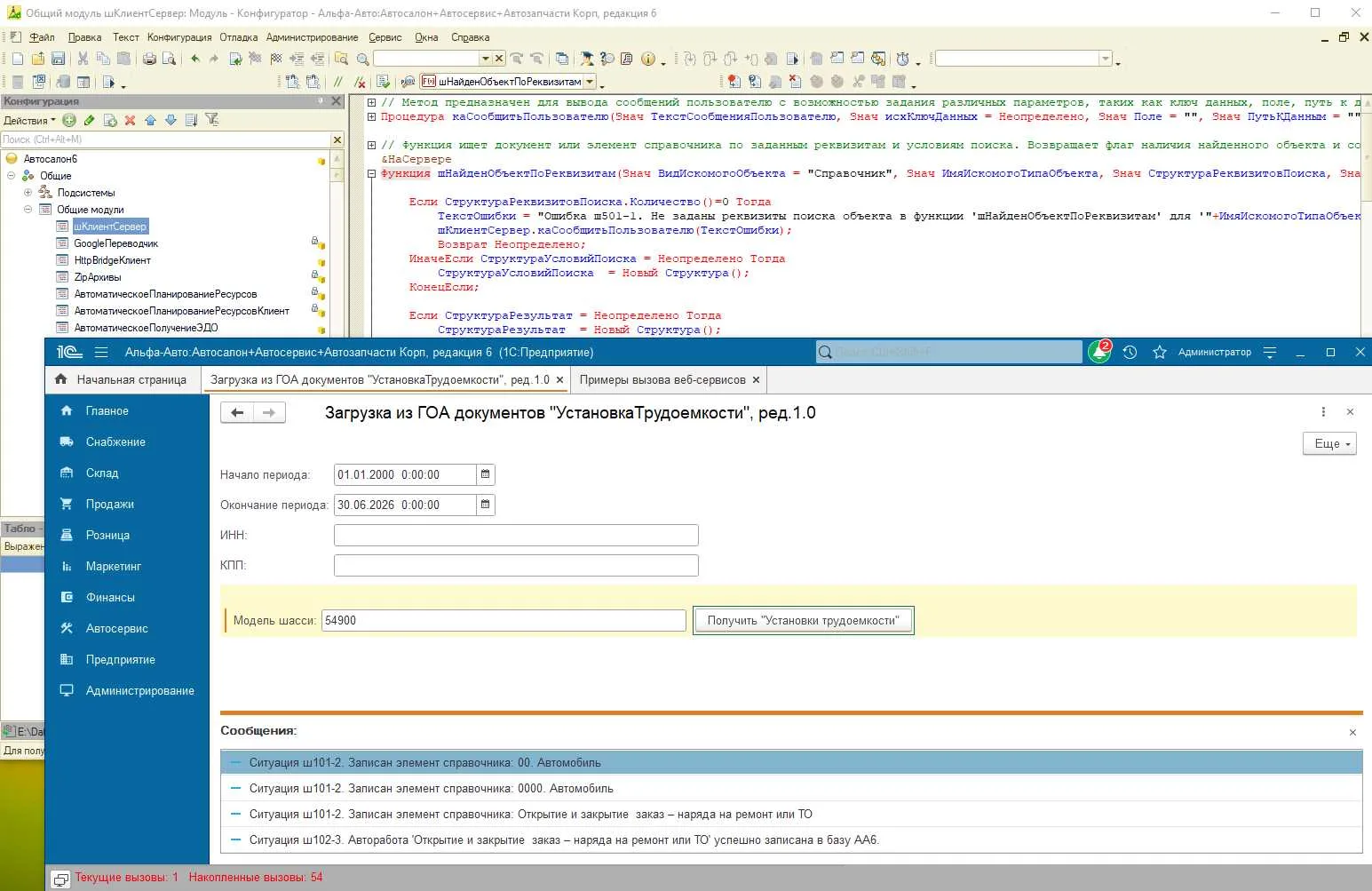Run syntax check with the green checkmark icon

click(383, 82)
